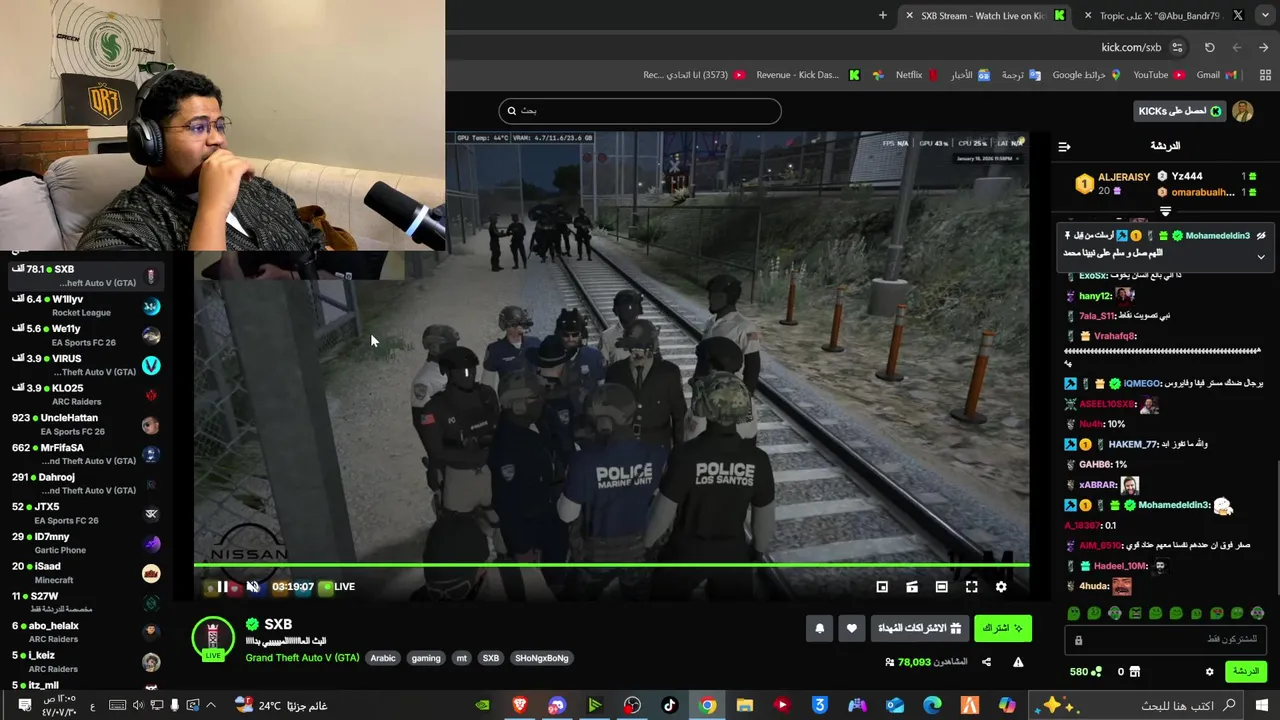Toggle theater mode in the player
Viewport: 1280px width, 720px height.
click(942, 587)
